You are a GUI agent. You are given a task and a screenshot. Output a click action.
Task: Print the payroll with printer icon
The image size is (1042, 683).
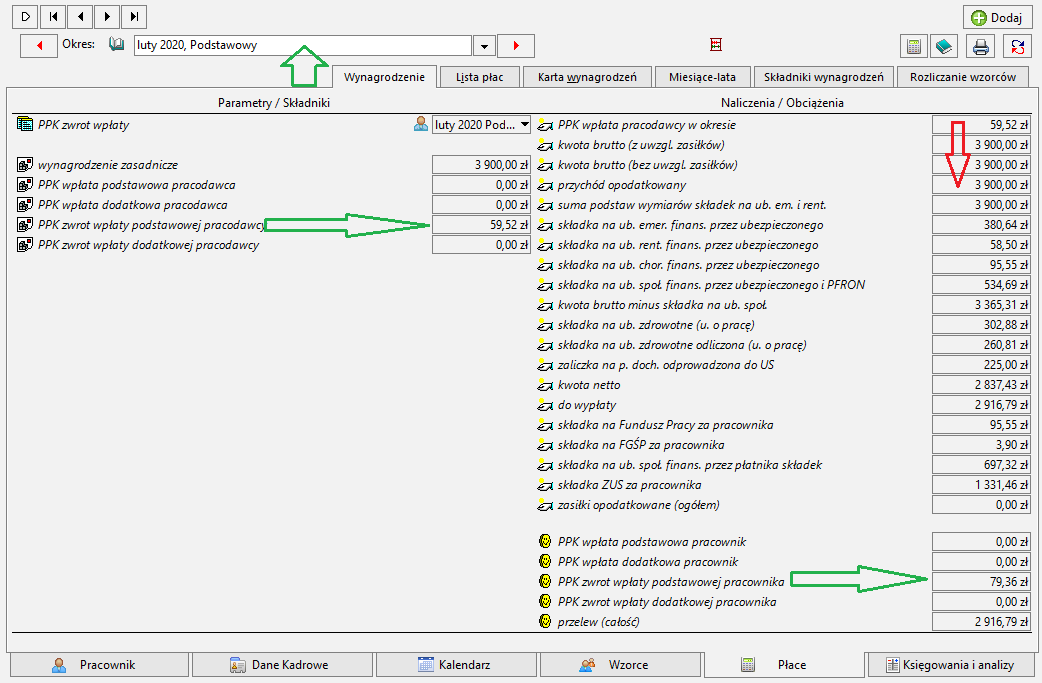(981, 47)
